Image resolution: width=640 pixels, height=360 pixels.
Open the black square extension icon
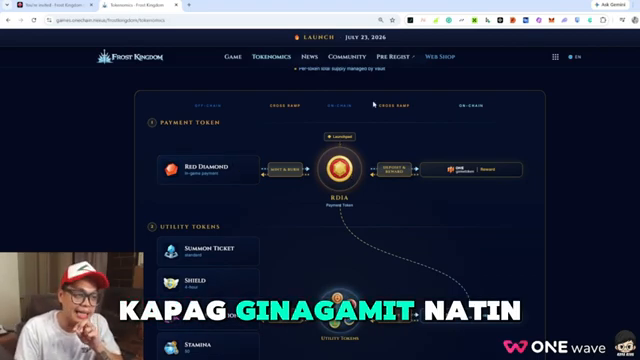click(x=410, y=20)
